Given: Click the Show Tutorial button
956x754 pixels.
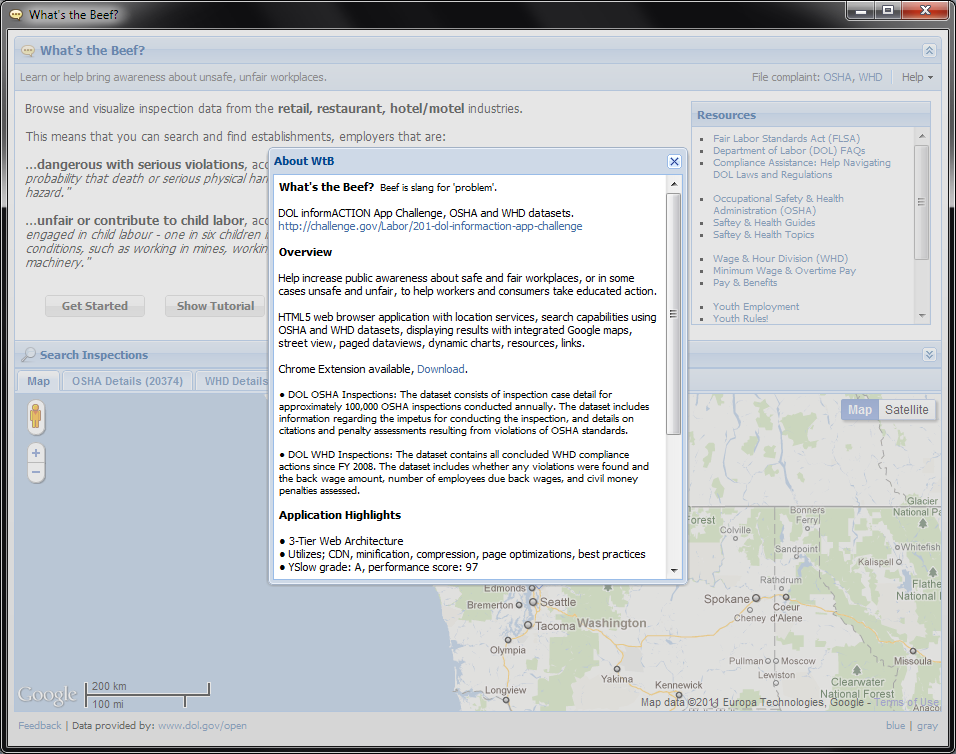Looking at the screenshot, I should click(215, 306).
